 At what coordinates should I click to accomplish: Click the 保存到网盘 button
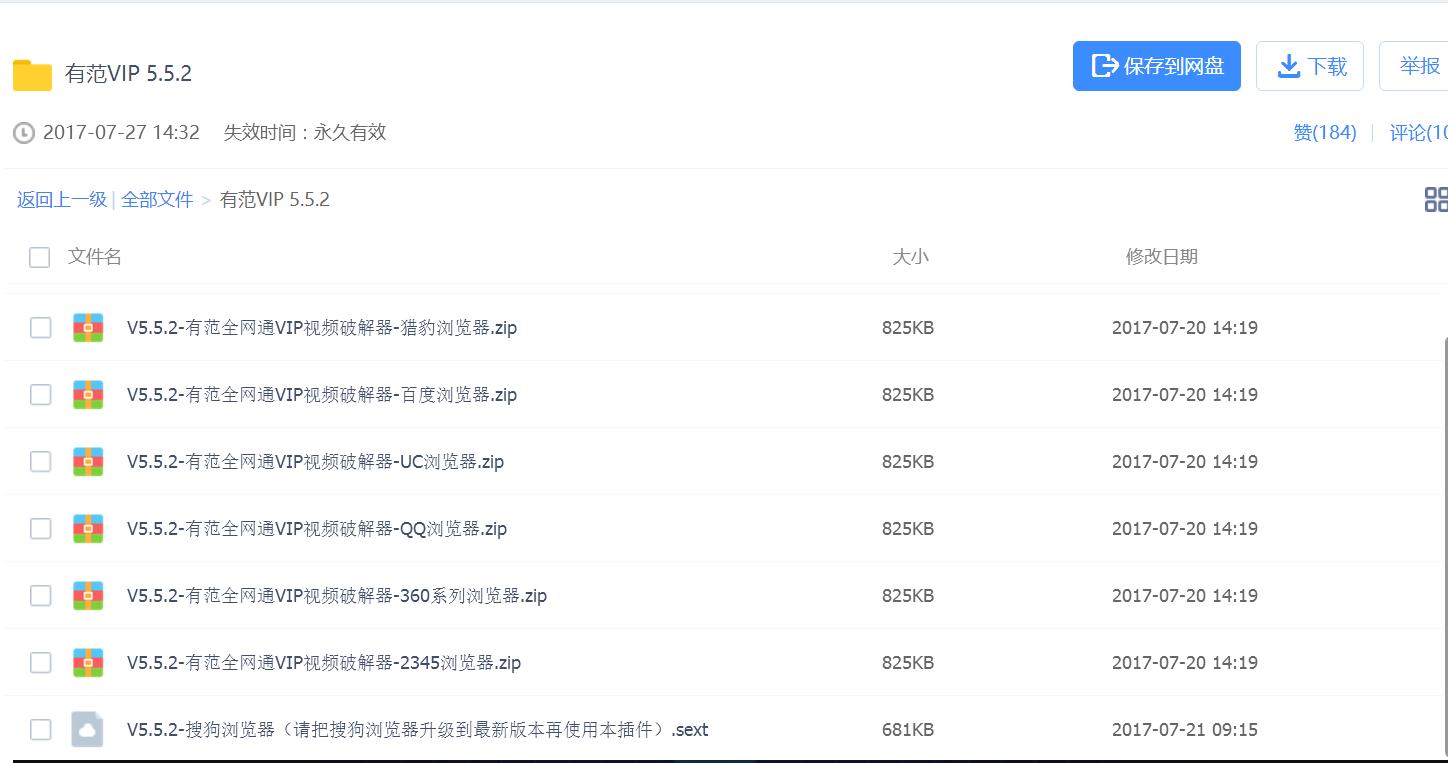pos(1157,65)
